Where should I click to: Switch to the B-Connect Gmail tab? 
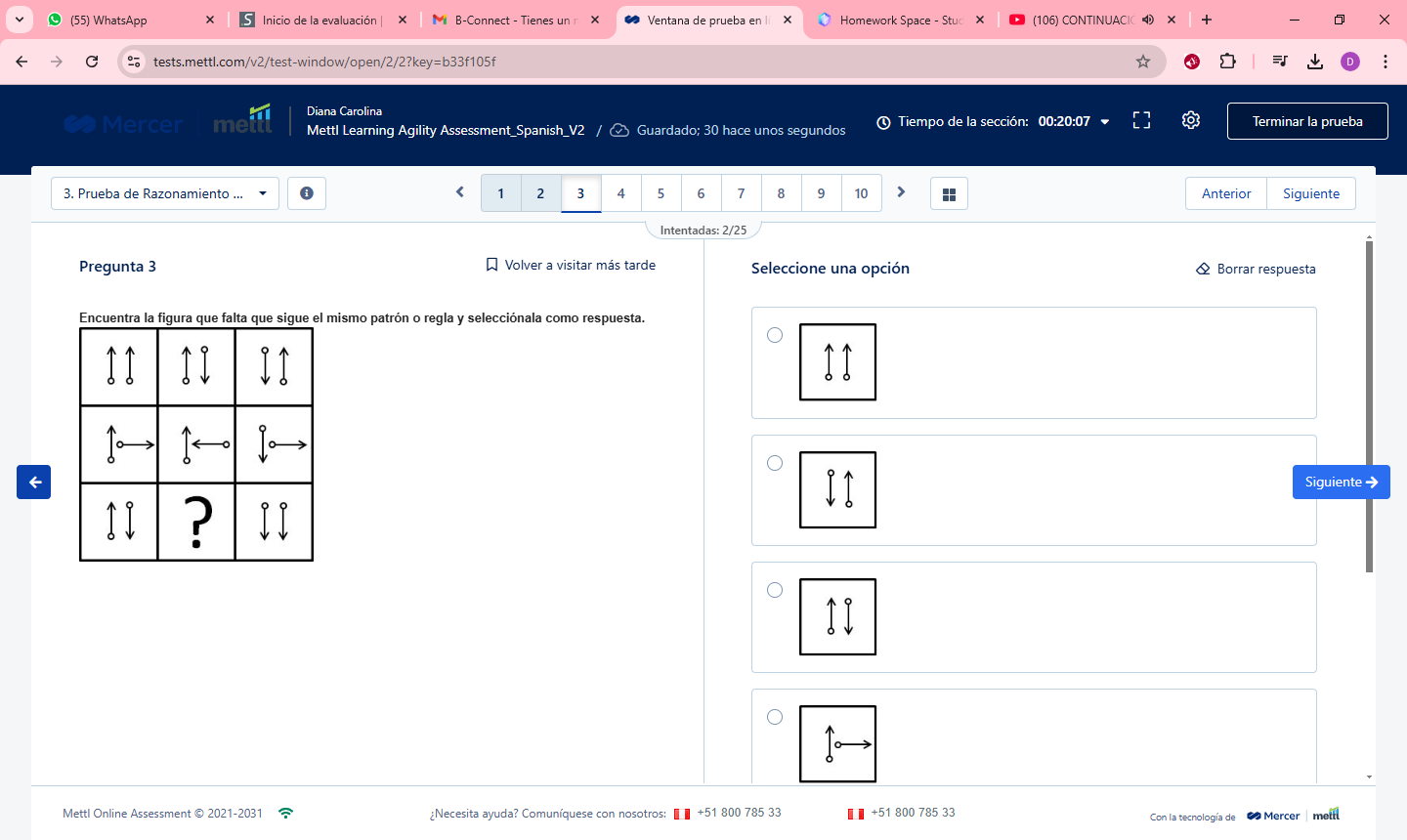point(515,20)
